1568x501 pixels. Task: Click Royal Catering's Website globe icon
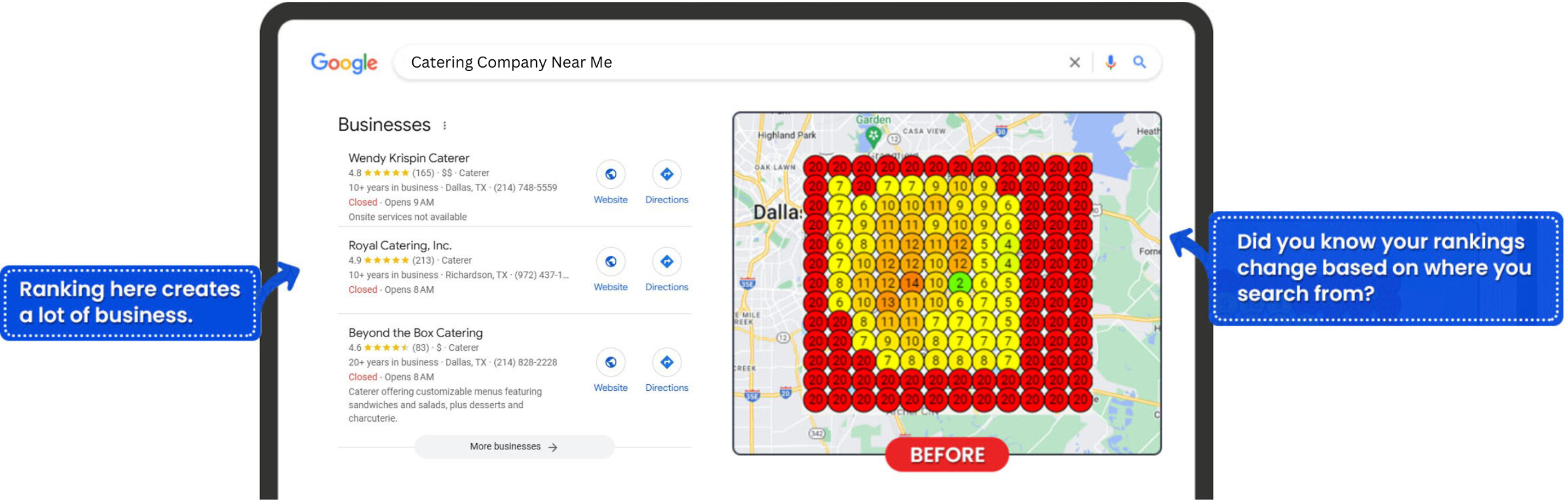pyautogui.click(x=610, y=261)
